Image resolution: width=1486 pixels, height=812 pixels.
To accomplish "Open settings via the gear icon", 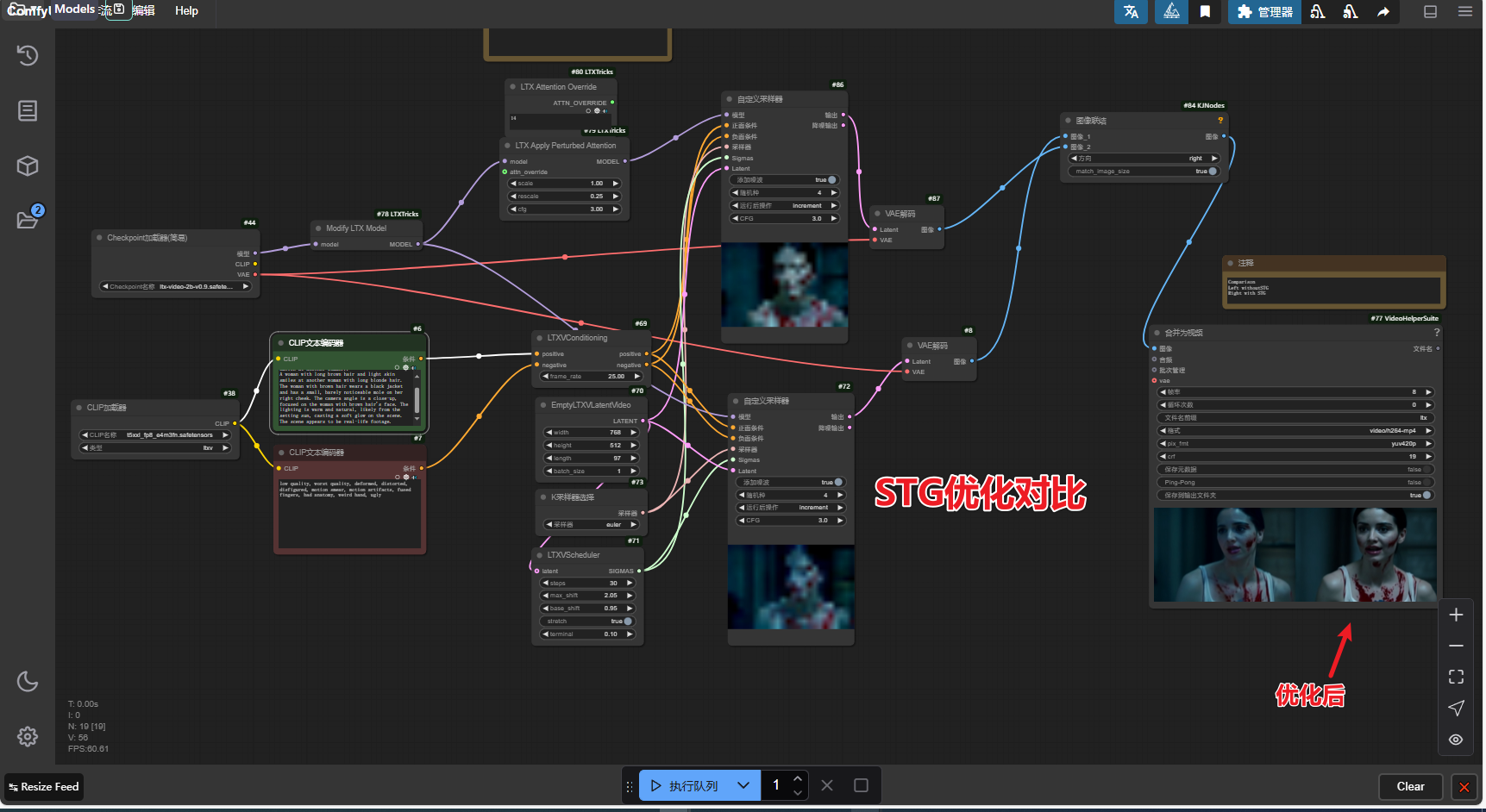I will pyautogui.click(x=28, y=736).
